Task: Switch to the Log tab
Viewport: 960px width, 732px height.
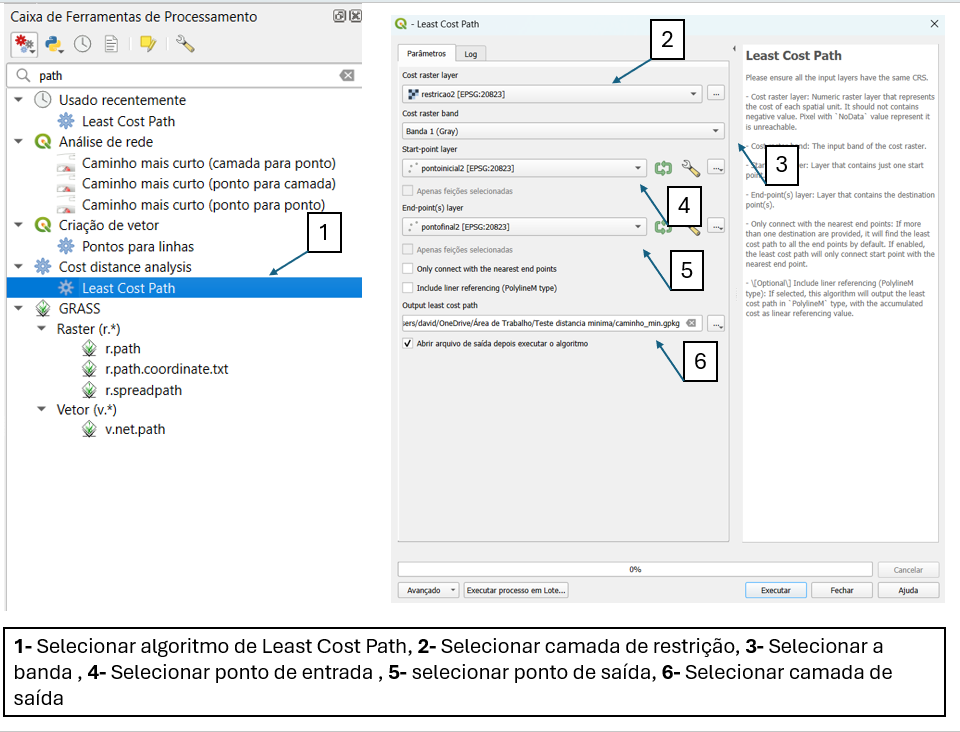Action: 470,54
